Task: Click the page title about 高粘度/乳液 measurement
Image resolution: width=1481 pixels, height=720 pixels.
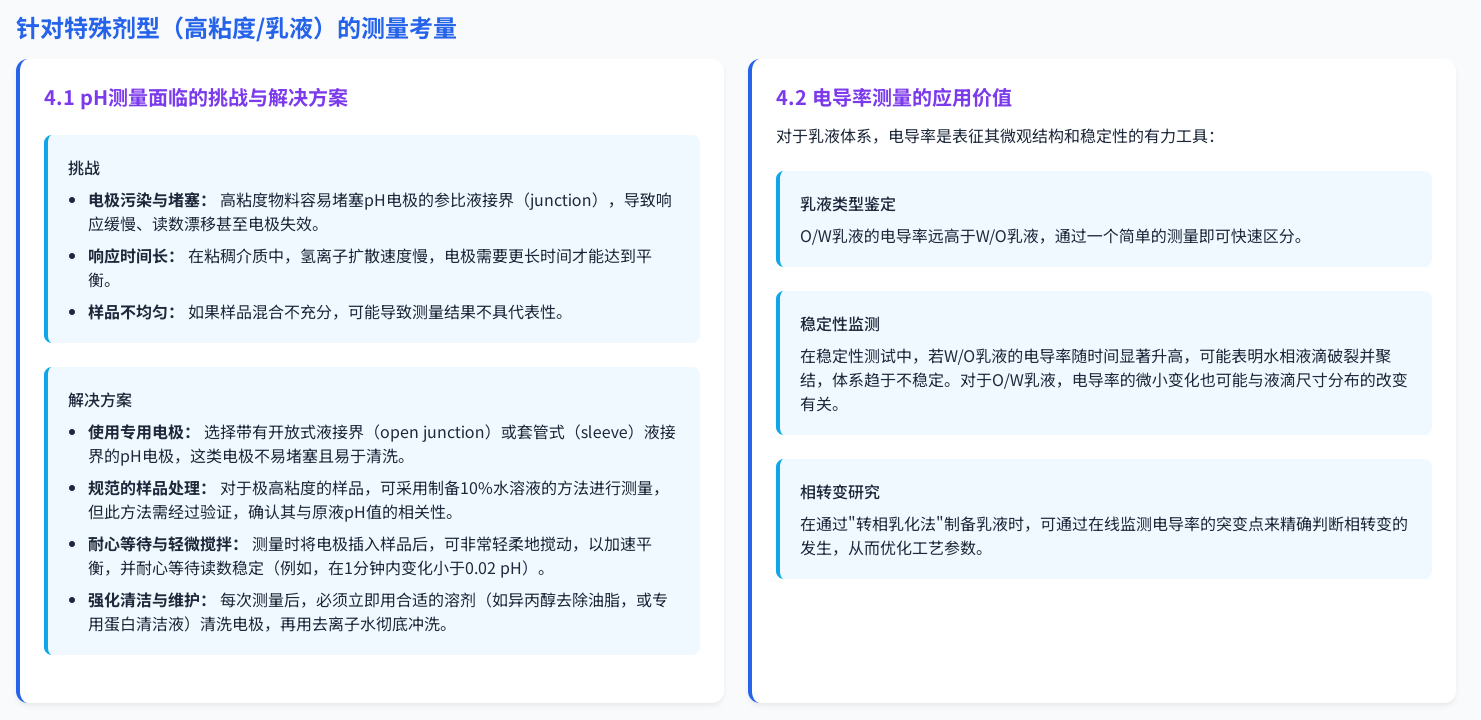Action: click(x=236, y=29)
